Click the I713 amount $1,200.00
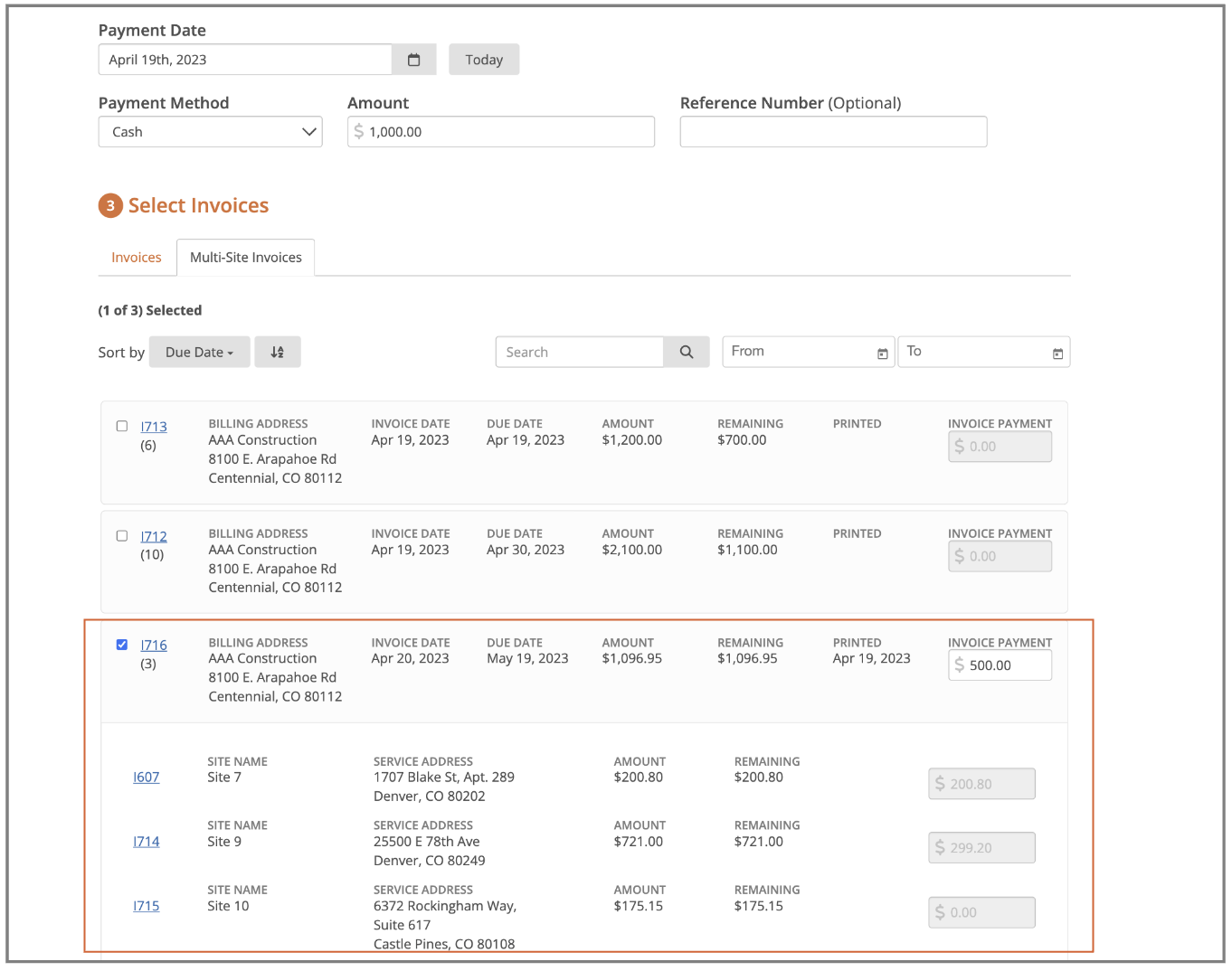Screen dimensions: 1232x971 pyautogui.click(x=632, y=440)
